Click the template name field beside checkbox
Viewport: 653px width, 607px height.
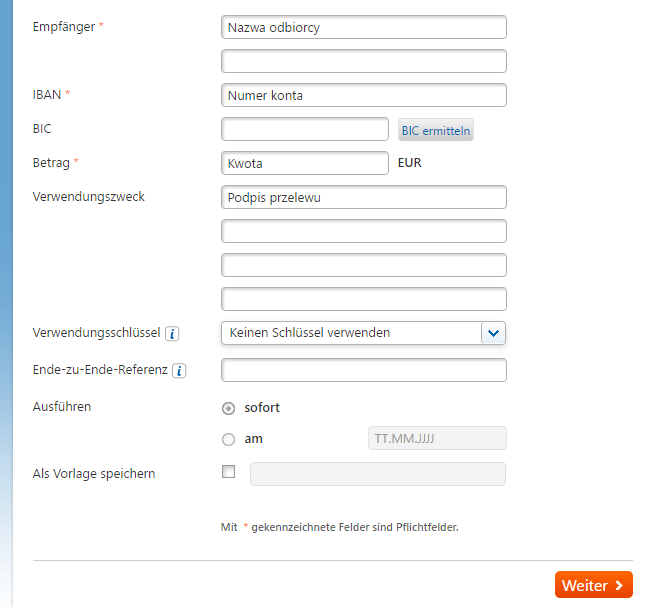click(378, 474)
